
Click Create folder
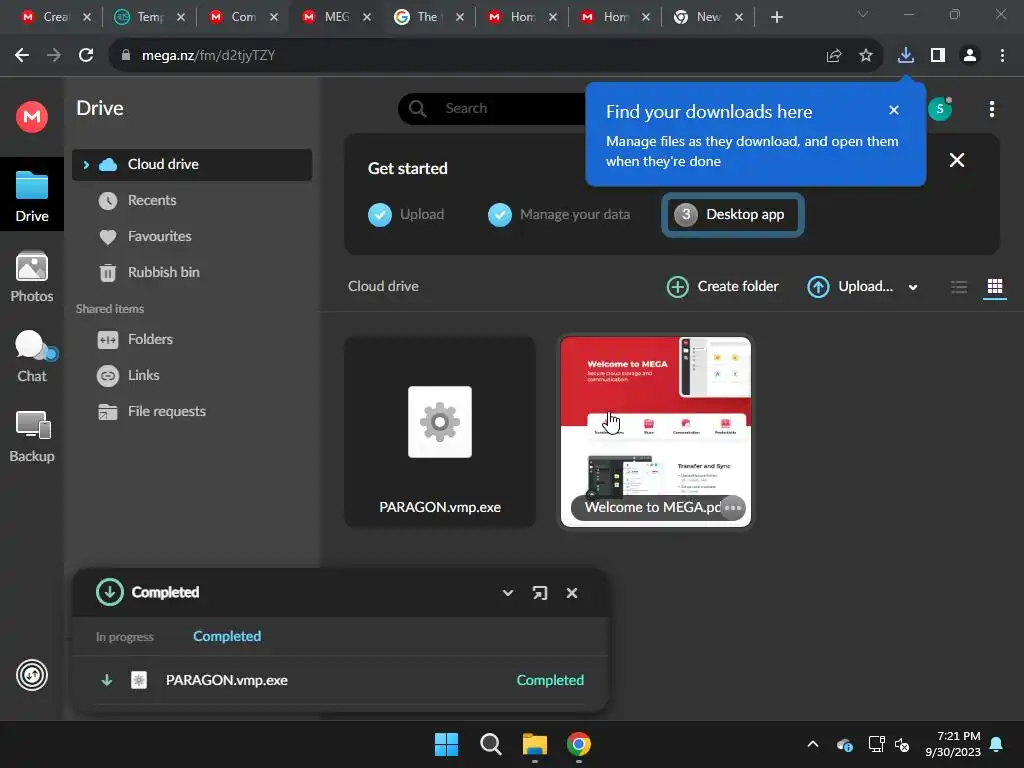722,287
